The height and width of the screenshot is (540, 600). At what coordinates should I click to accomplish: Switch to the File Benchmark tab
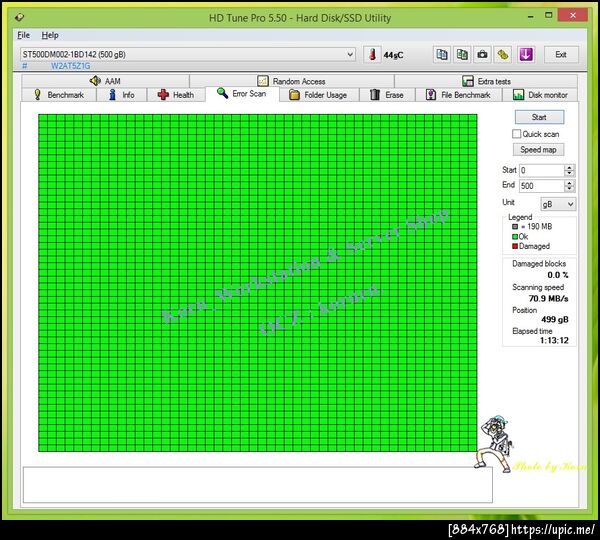[x=458, y=95]
